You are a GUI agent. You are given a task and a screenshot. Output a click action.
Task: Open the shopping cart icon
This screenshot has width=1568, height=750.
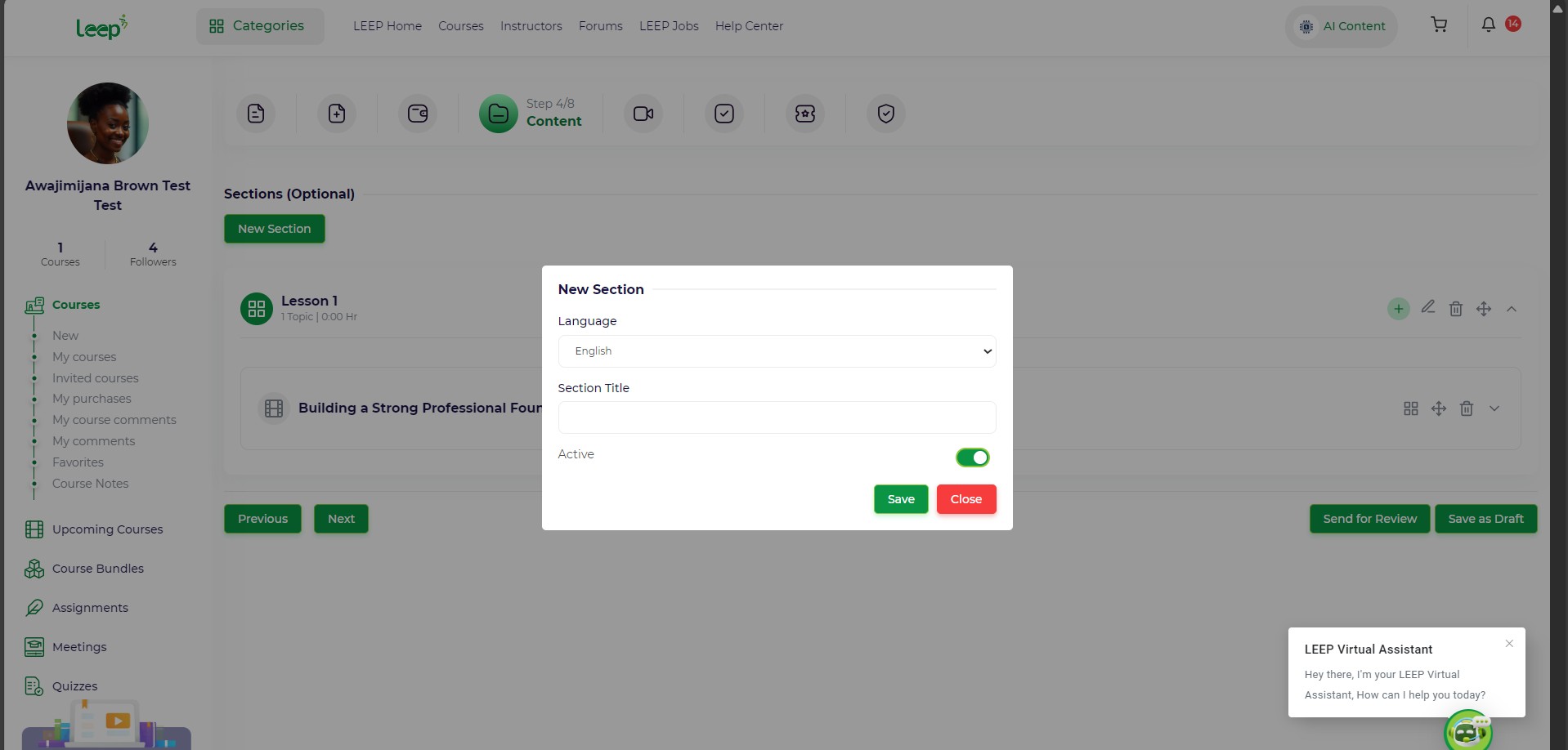tap(1439, 25)
